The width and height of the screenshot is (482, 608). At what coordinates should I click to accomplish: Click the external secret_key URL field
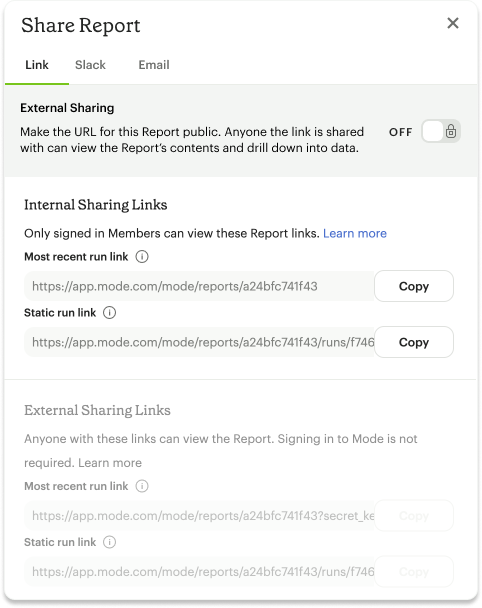point(199,516)
